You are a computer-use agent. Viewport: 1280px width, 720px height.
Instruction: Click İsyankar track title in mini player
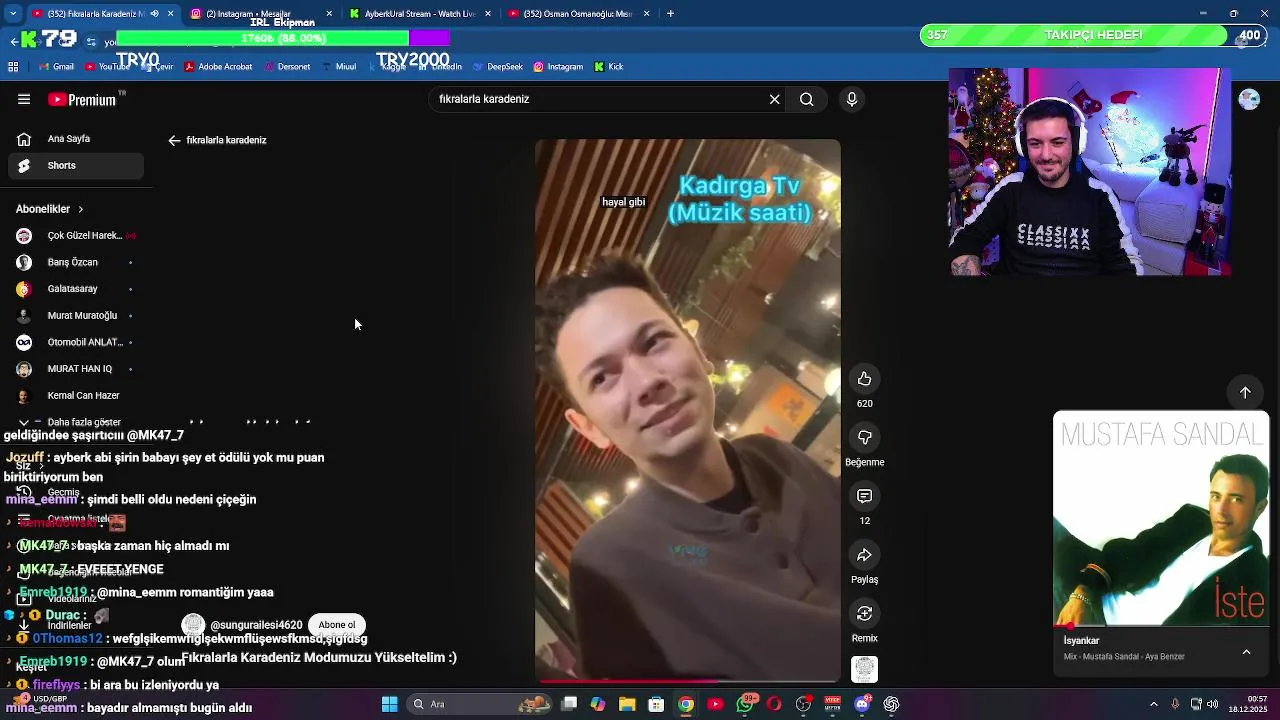[1081, 641]
